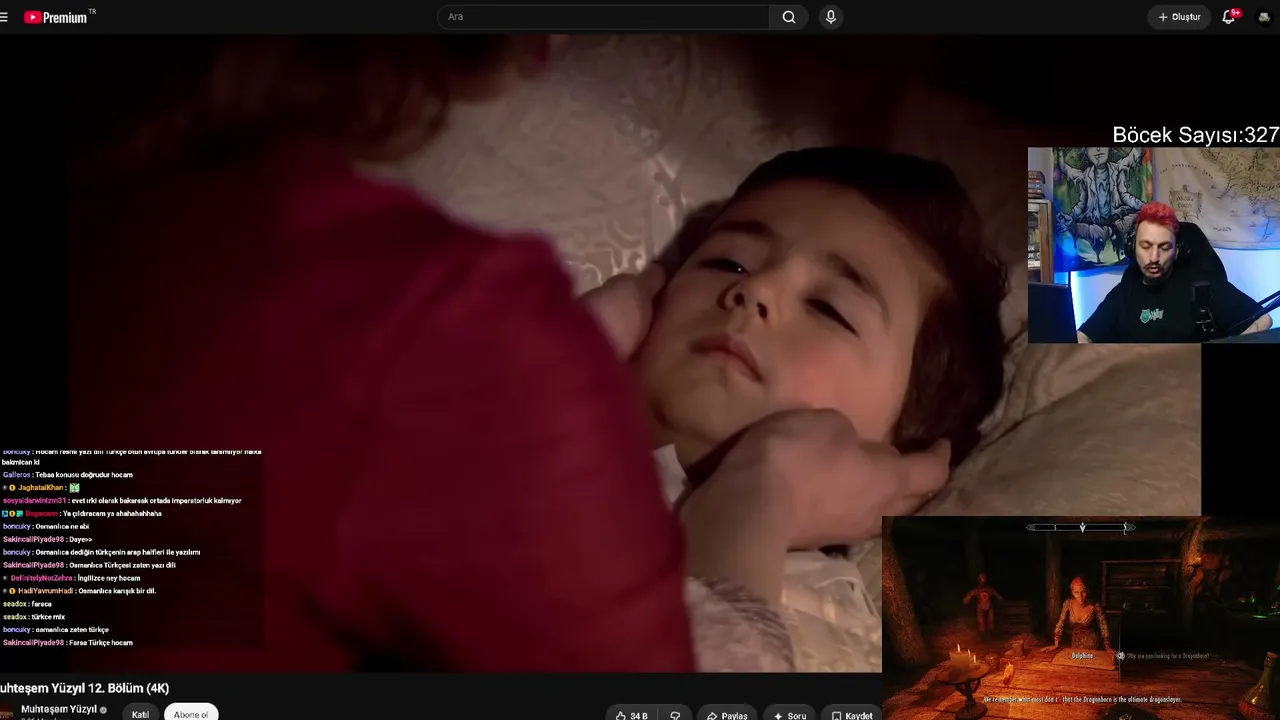Click the emote in JaghataiKhan's chat message
Viewport: 1280px width, 720px height.
[x=74, y=488]
